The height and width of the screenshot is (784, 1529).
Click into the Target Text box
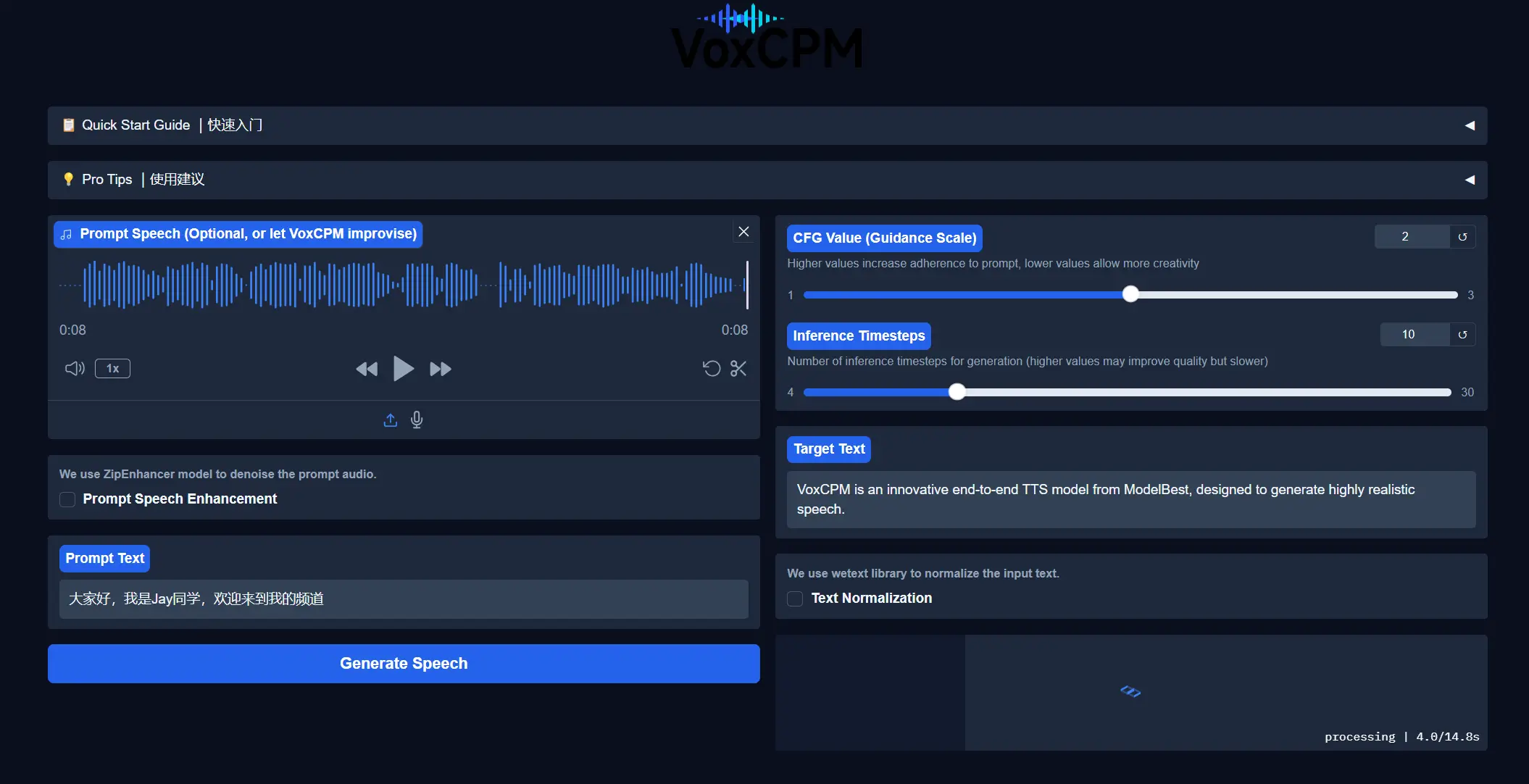[x=1131, y=499]
